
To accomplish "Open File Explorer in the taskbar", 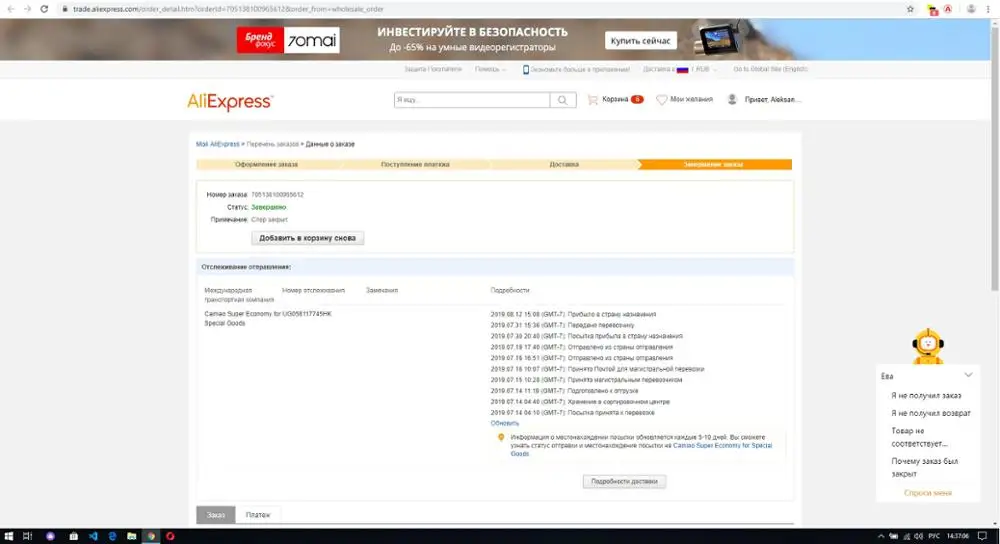I will [x=131, y=536].
